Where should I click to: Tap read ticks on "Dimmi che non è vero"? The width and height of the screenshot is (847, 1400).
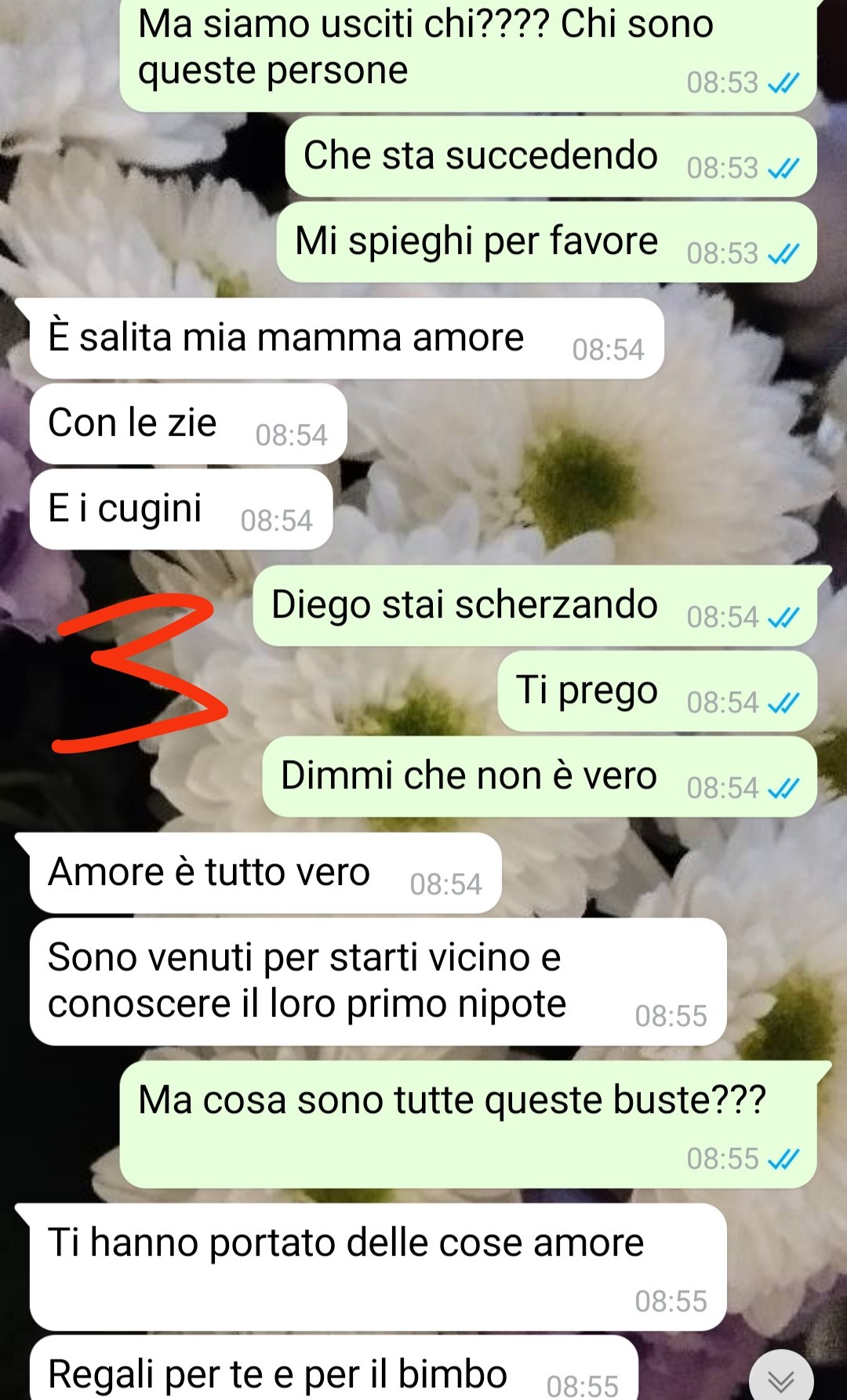(x=783, y=788)
